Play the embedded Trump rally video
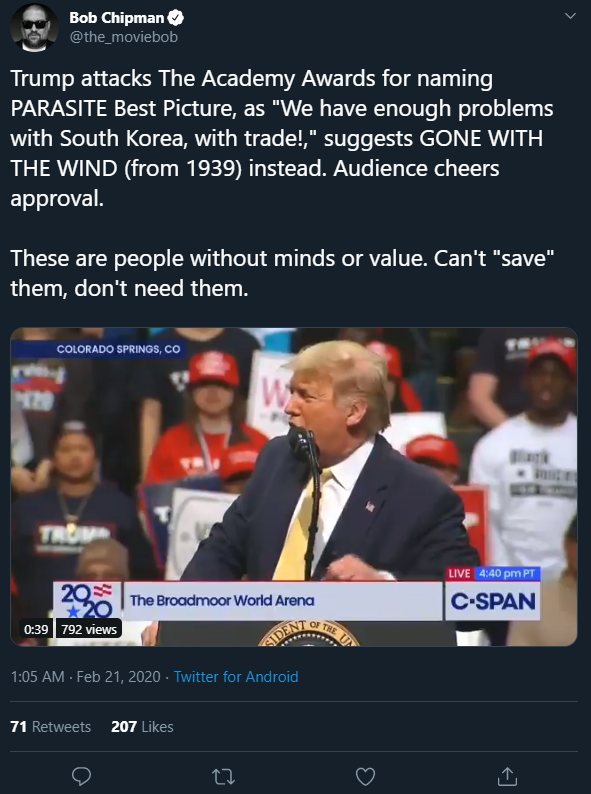 [294, 487]
